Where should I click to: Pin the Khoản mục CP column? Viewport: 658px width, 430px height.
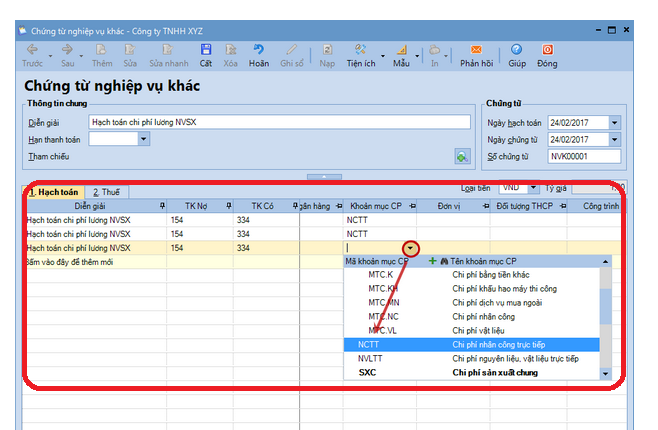click(x=412, y=206)
